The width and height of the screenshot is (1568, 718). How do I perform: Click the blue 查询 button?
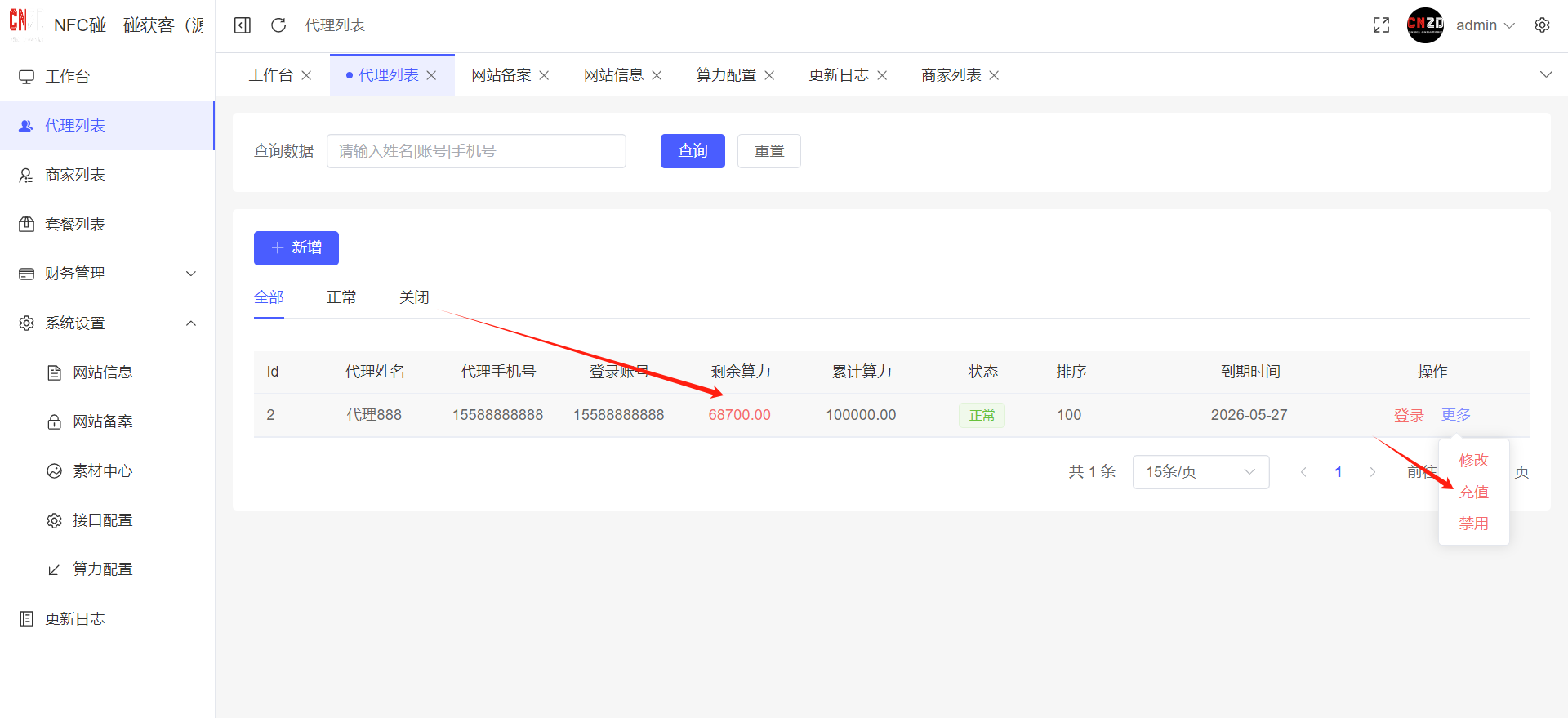point(692,151)
